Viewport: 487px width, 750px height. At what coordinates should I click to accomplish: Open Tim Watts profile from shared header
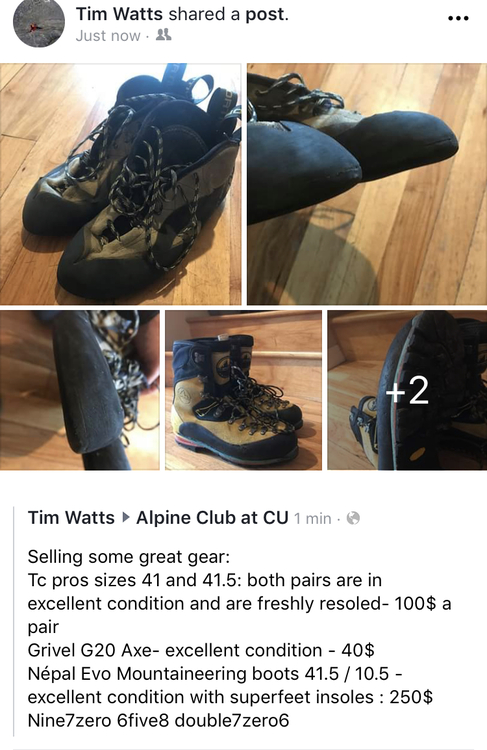pos(119,14)
